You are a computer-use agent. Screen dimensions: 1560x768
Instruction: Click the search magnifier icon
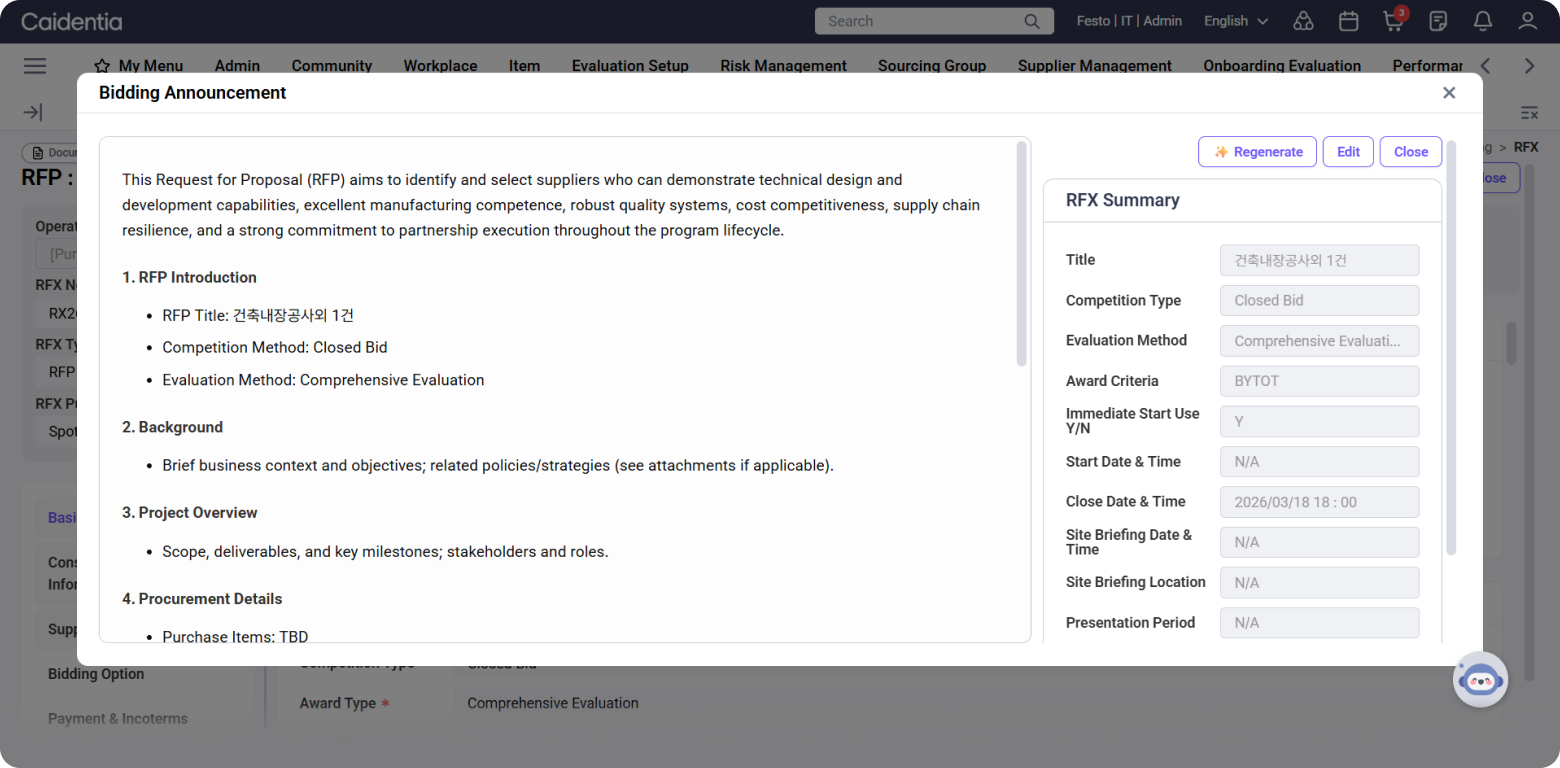pos(1032,21)
